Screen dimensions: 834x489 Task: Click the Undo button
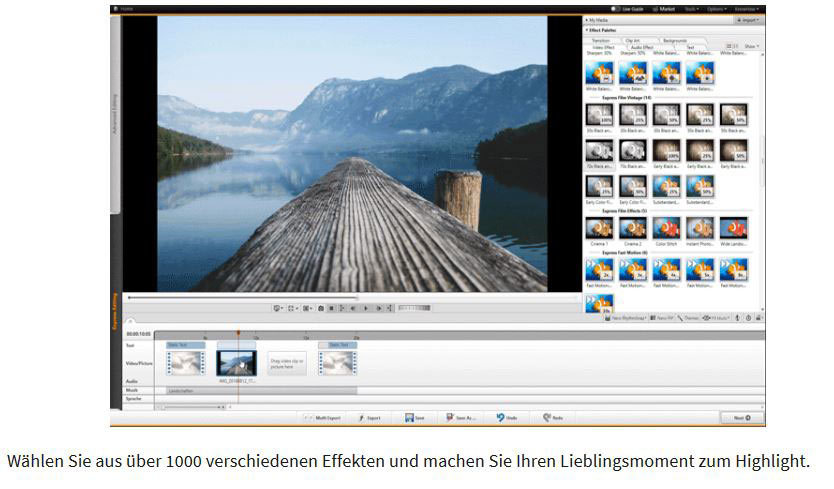[x=507, y=418]
